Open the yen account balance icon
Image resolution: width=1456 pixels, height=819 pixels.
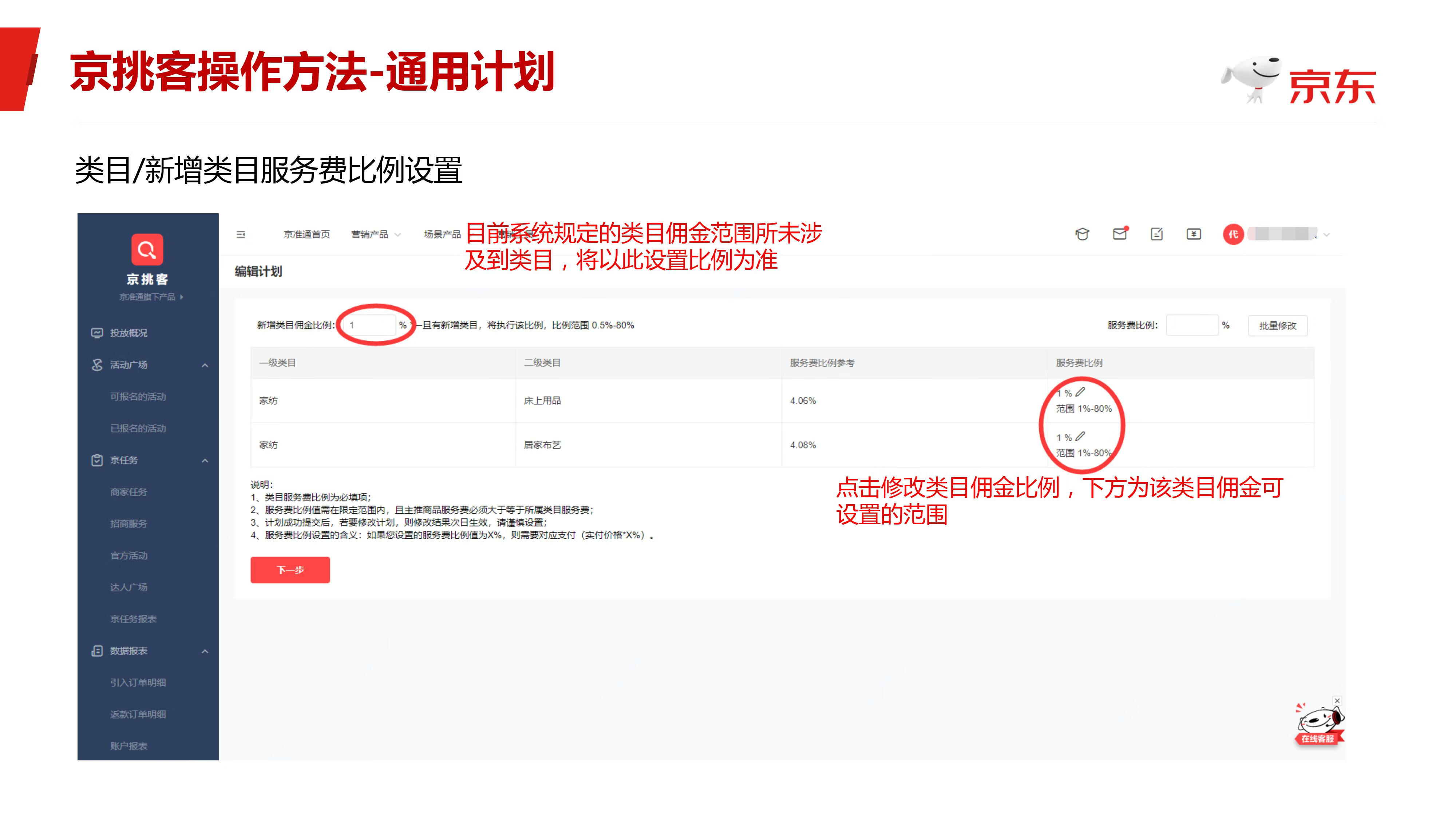pyautogui.click(x=1194, y=234)
